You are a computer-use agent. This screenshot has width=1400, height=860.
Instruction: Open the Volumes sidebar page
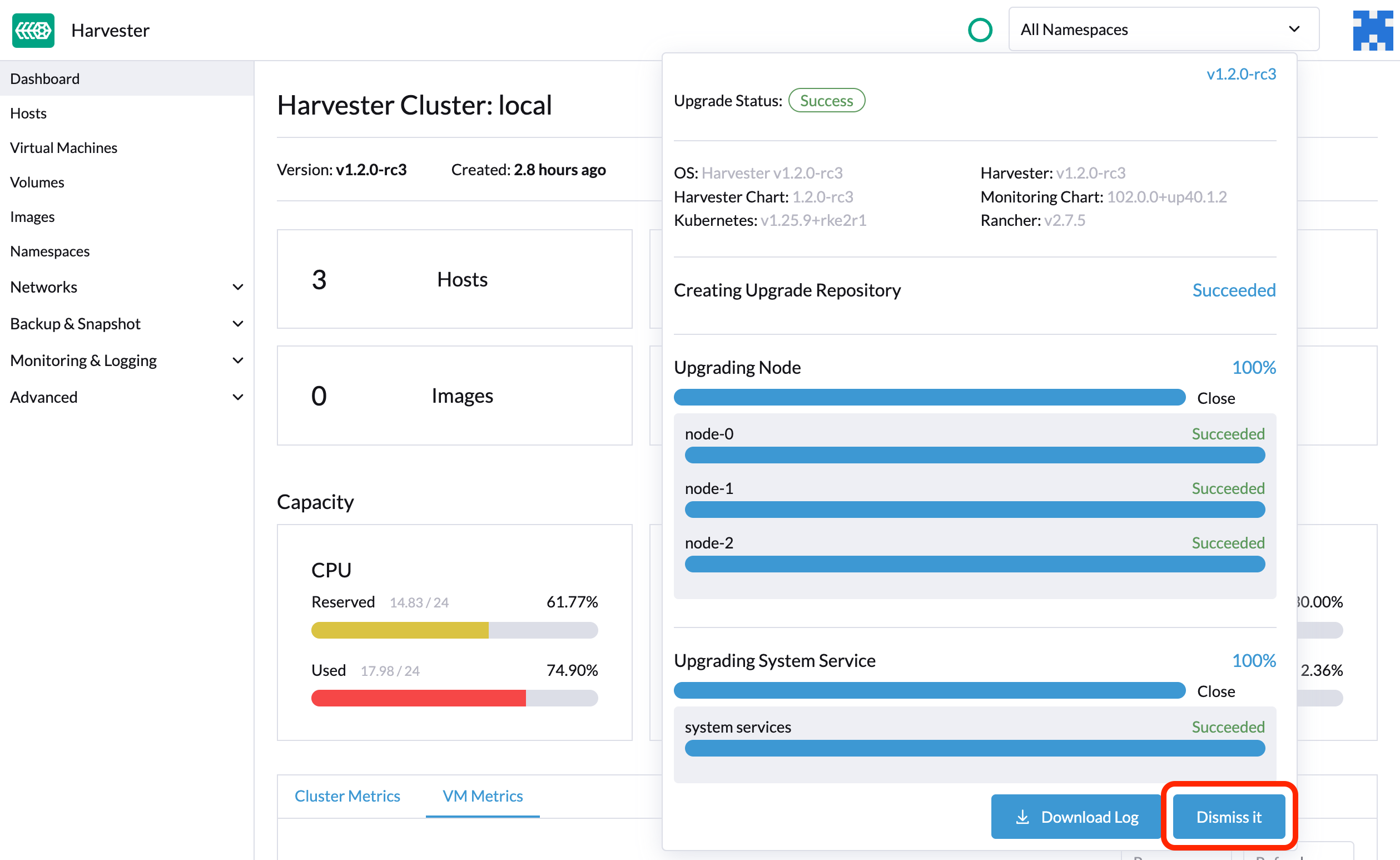pos(37,182)
